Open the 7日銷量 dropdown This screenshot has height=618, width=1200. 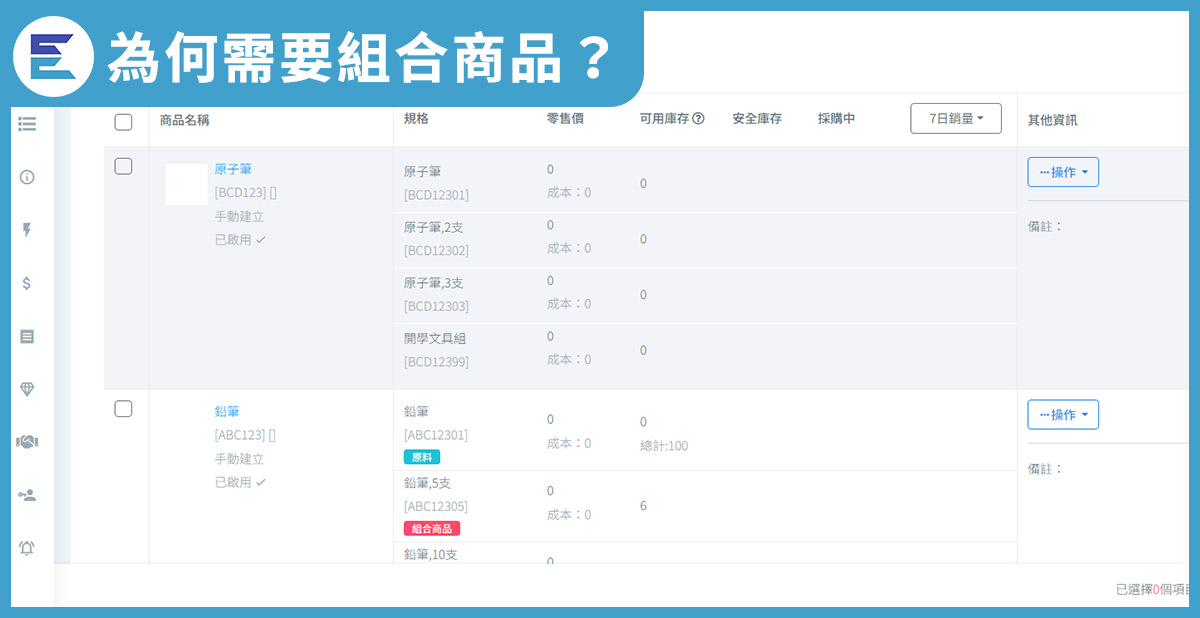tap(955, 118)
